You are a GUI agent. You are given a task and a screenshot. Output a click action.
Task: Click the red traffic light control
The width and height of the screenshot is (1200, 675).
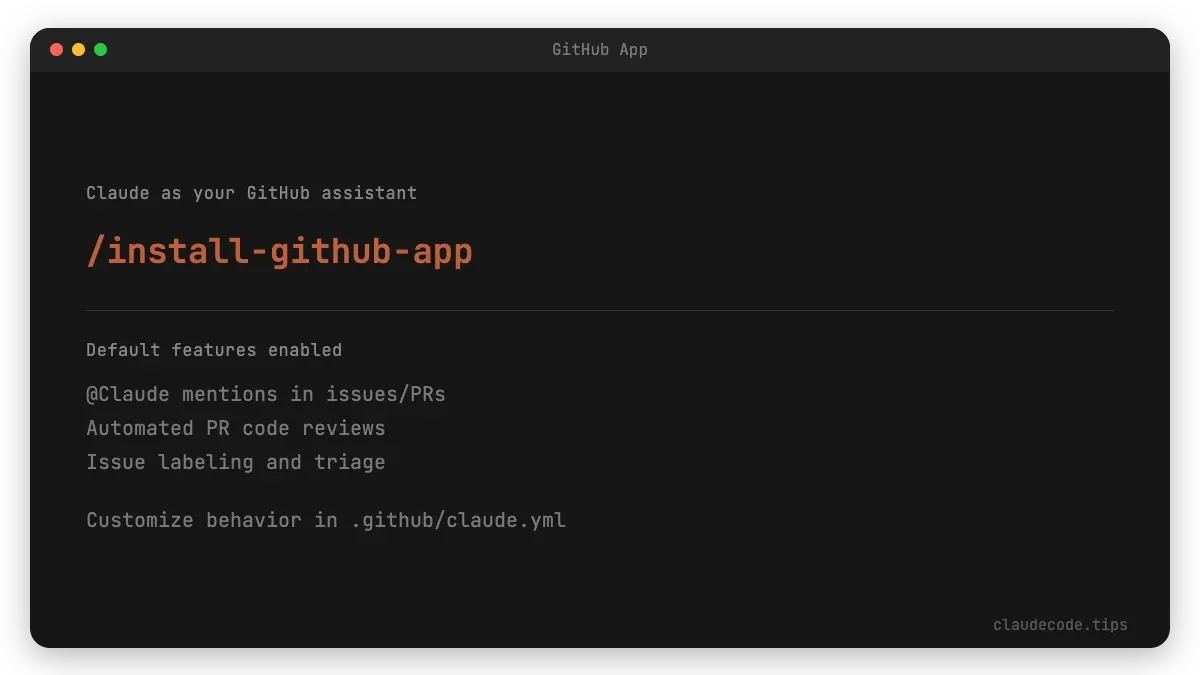click(57, 48)
